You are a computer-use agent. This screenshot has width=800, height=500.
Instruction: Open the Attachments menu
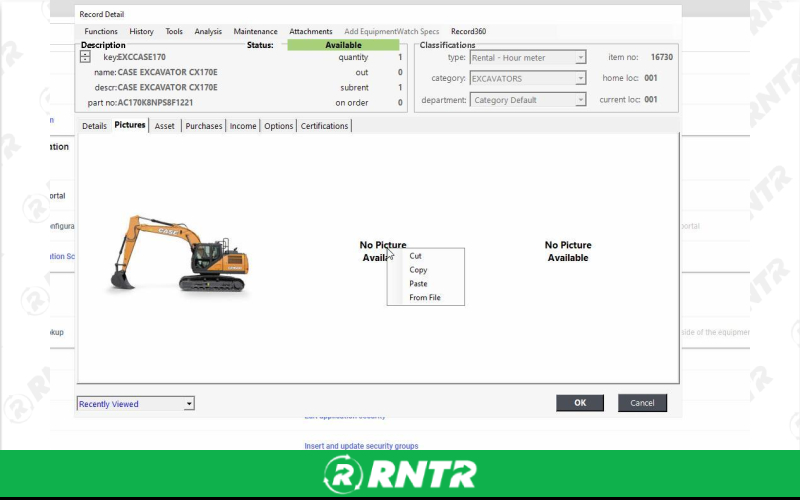pos(311,31)
